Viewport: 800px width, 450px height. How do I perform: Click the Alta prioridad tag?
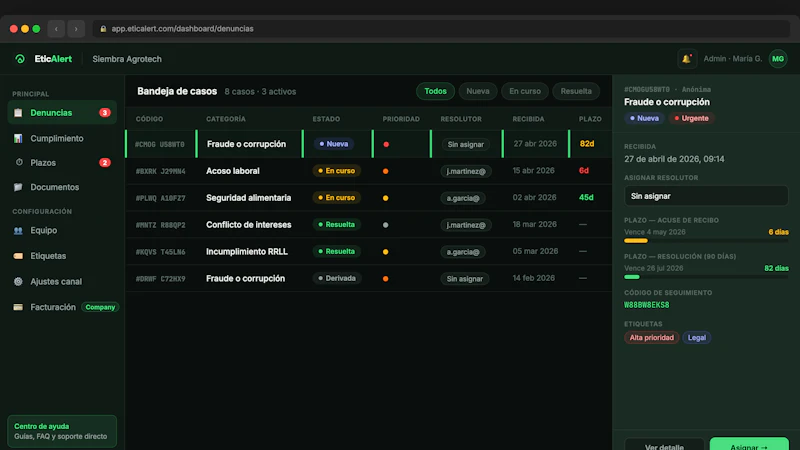[x=652, y=338]
